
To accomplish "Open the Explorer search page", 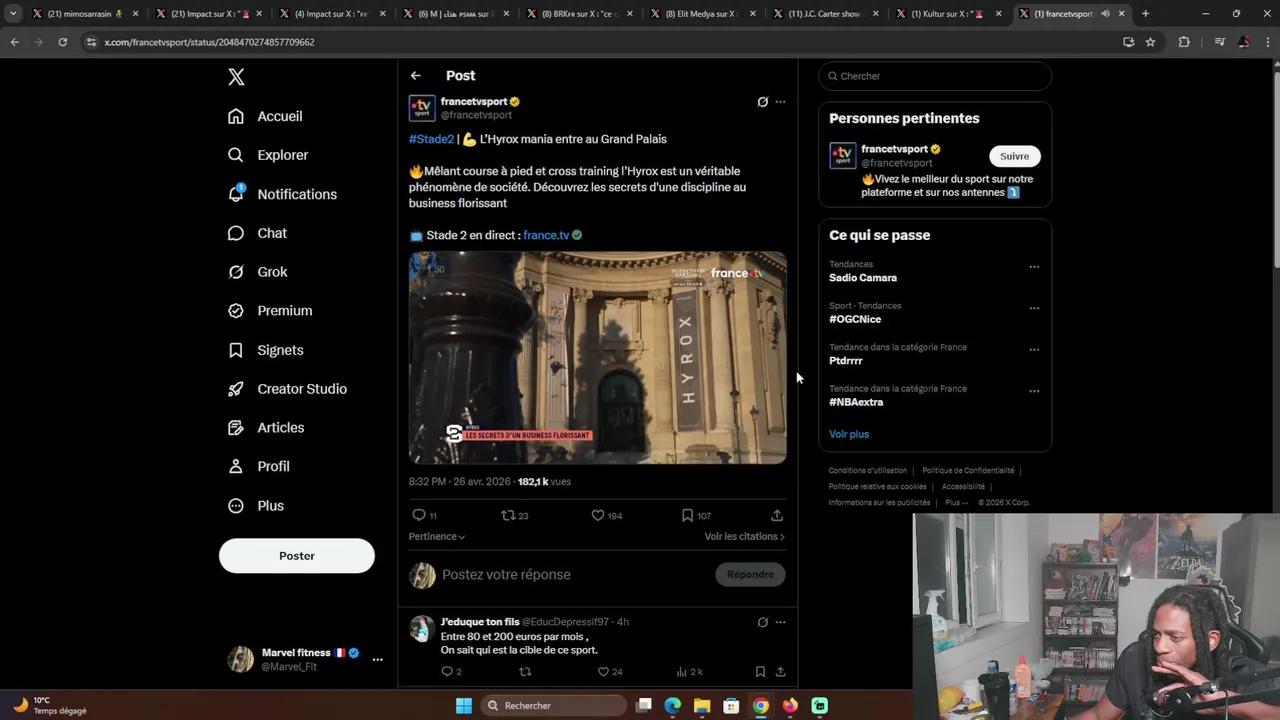I will click(267, 155).
